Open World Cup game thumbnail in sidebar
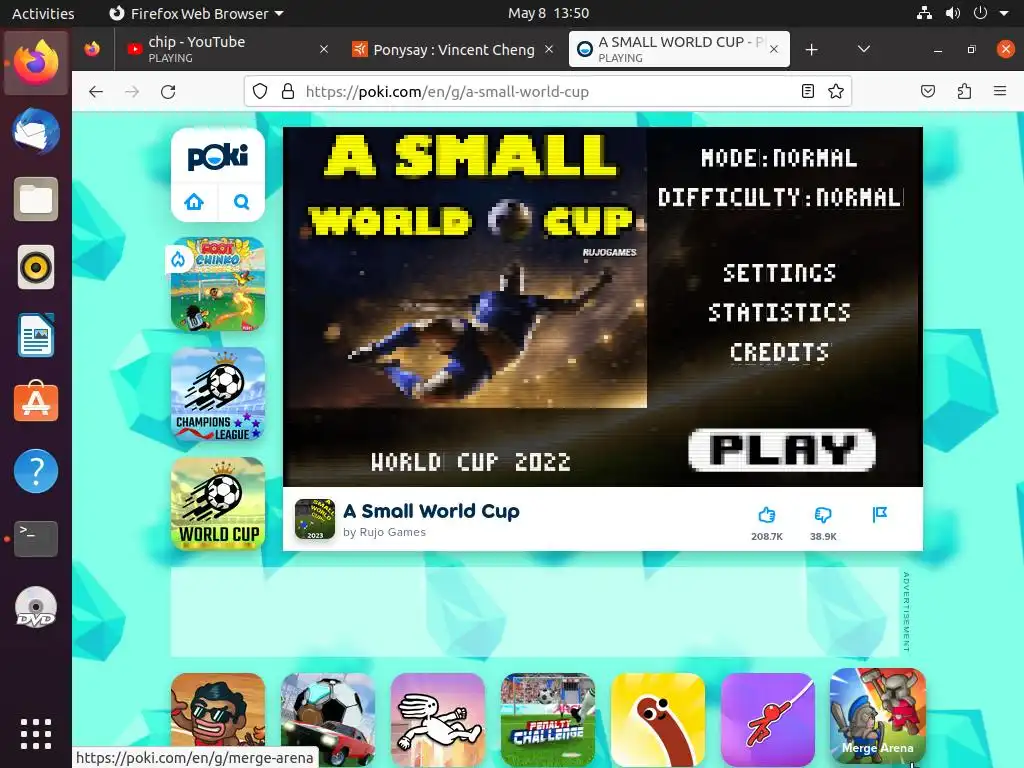Image resolution: width=1024 pixels, height=768 pixels. pos(218,504)
